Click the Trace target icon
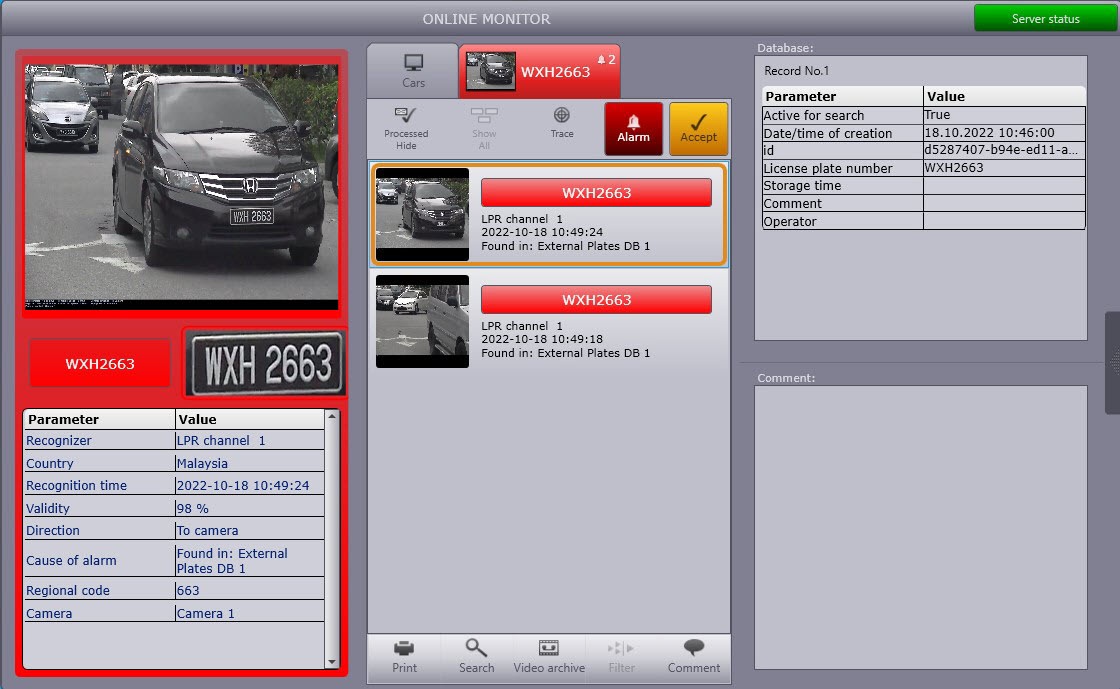 [562, 116]
